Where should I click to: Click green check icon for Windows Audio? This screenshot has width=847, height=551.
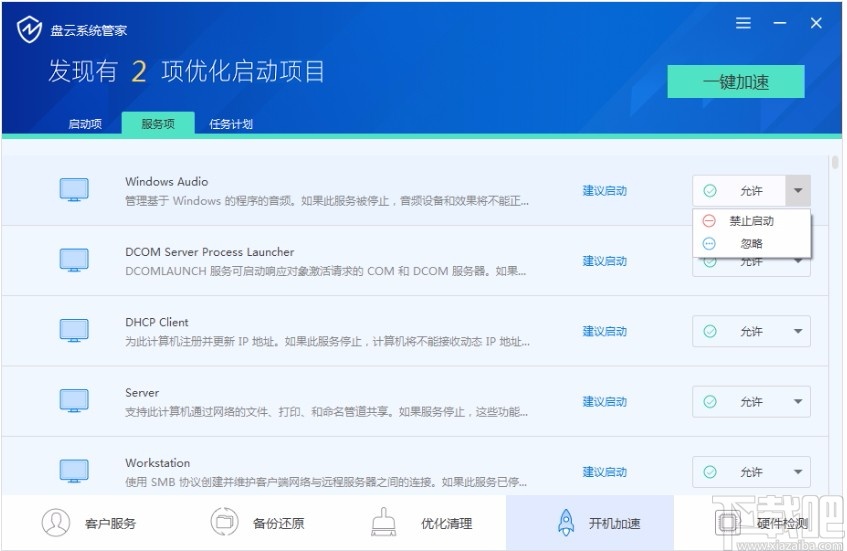pyautogui.click(x=710, y=191)
